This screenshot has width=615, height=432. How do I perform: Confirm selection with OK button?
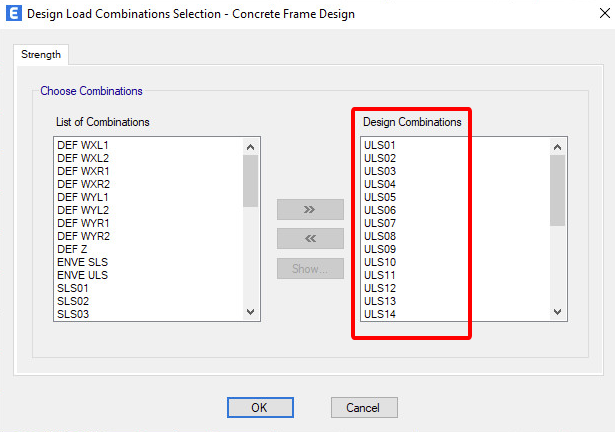(259, 407)
